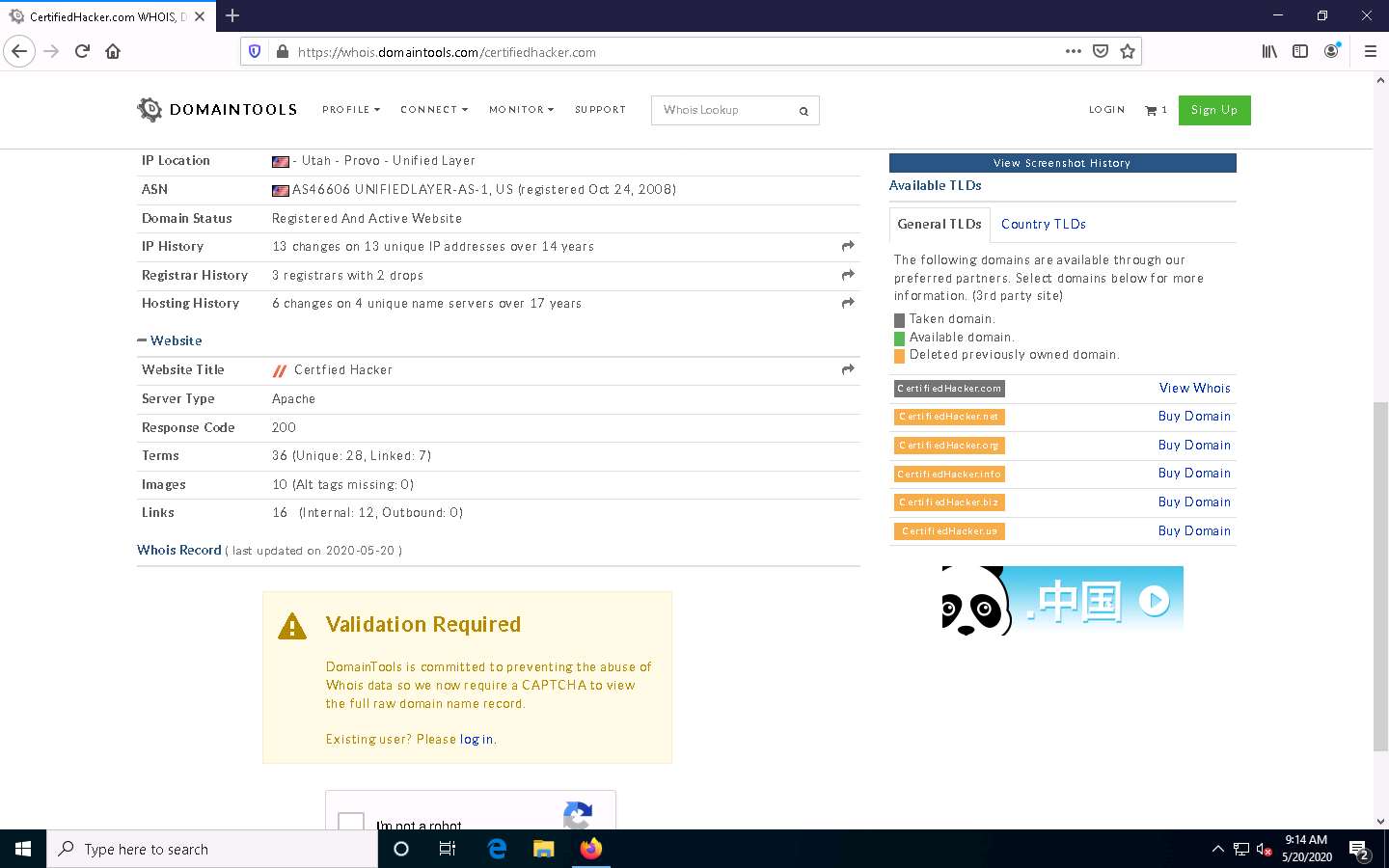Viewport: 1389px width, 868px height.
Task: Open the Website Title arrow icon
Action: click(848, 369)
